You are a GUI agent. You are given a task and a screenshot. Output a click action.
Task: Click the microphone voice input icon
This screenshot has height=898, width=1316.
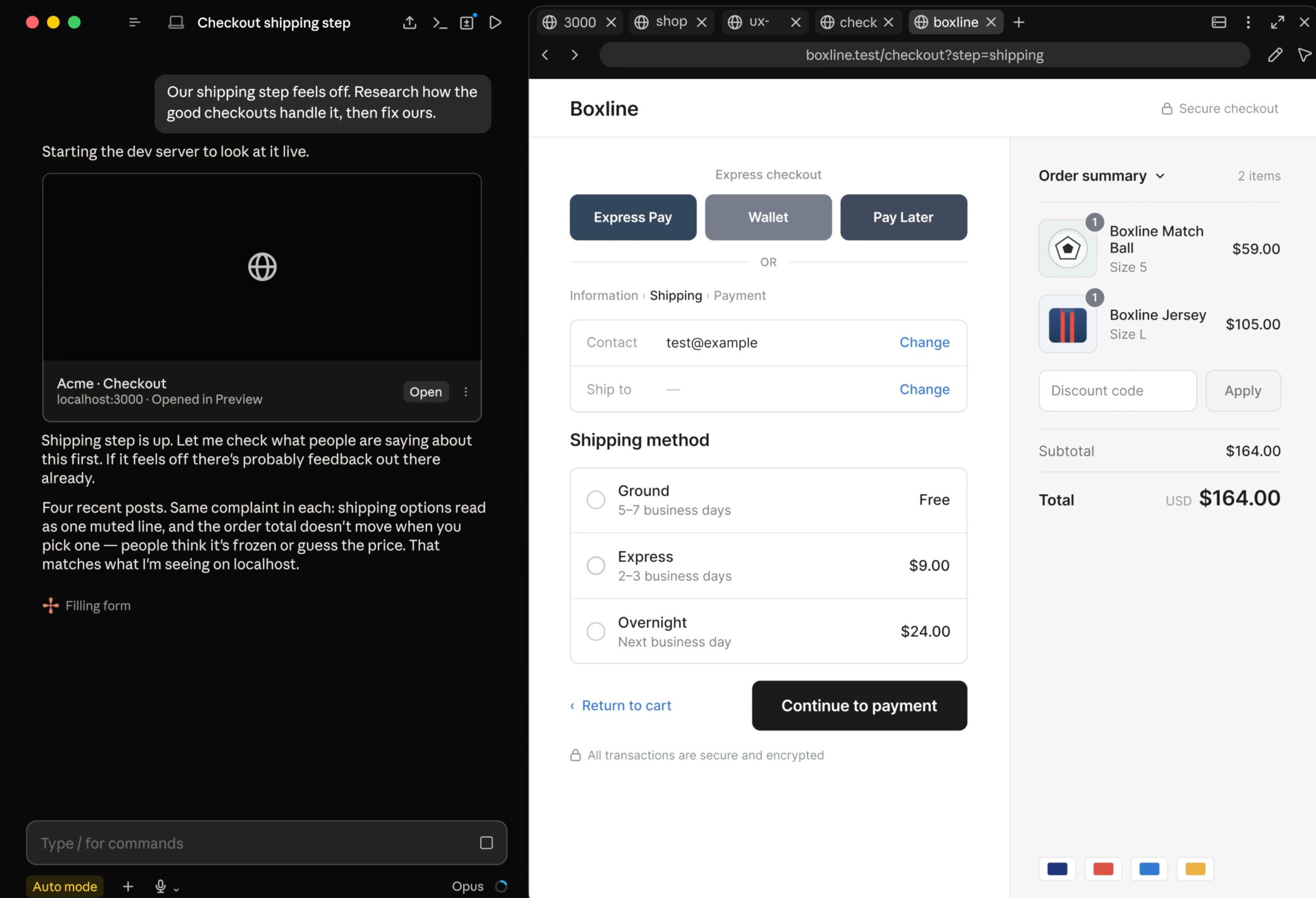coord(161,886)
